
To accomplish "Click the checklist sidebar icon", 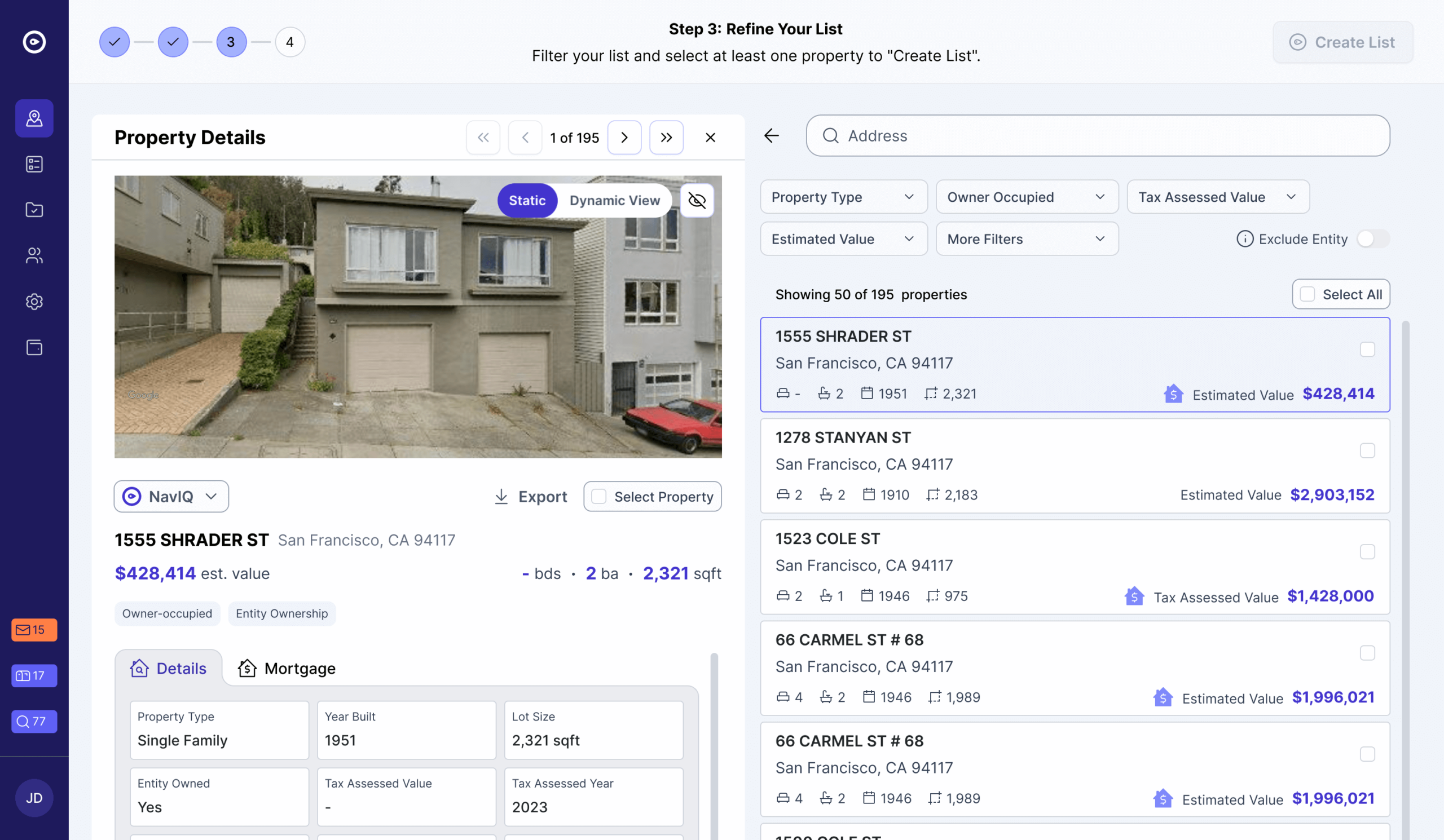I will coord(34,164).
